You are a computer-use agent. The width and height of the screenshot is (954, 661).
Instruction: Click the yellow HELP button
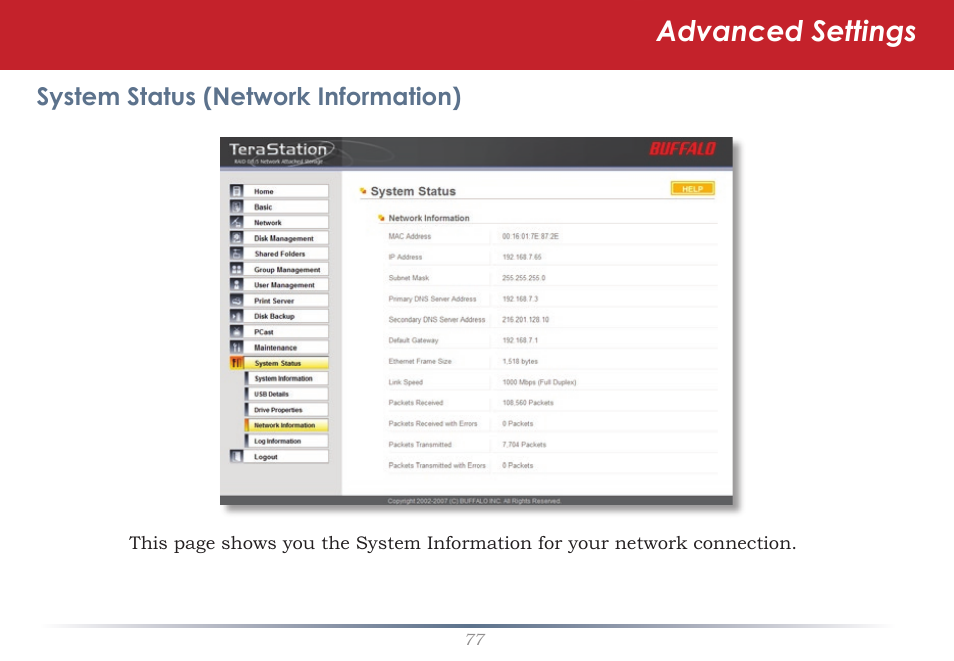pos(692,189)
